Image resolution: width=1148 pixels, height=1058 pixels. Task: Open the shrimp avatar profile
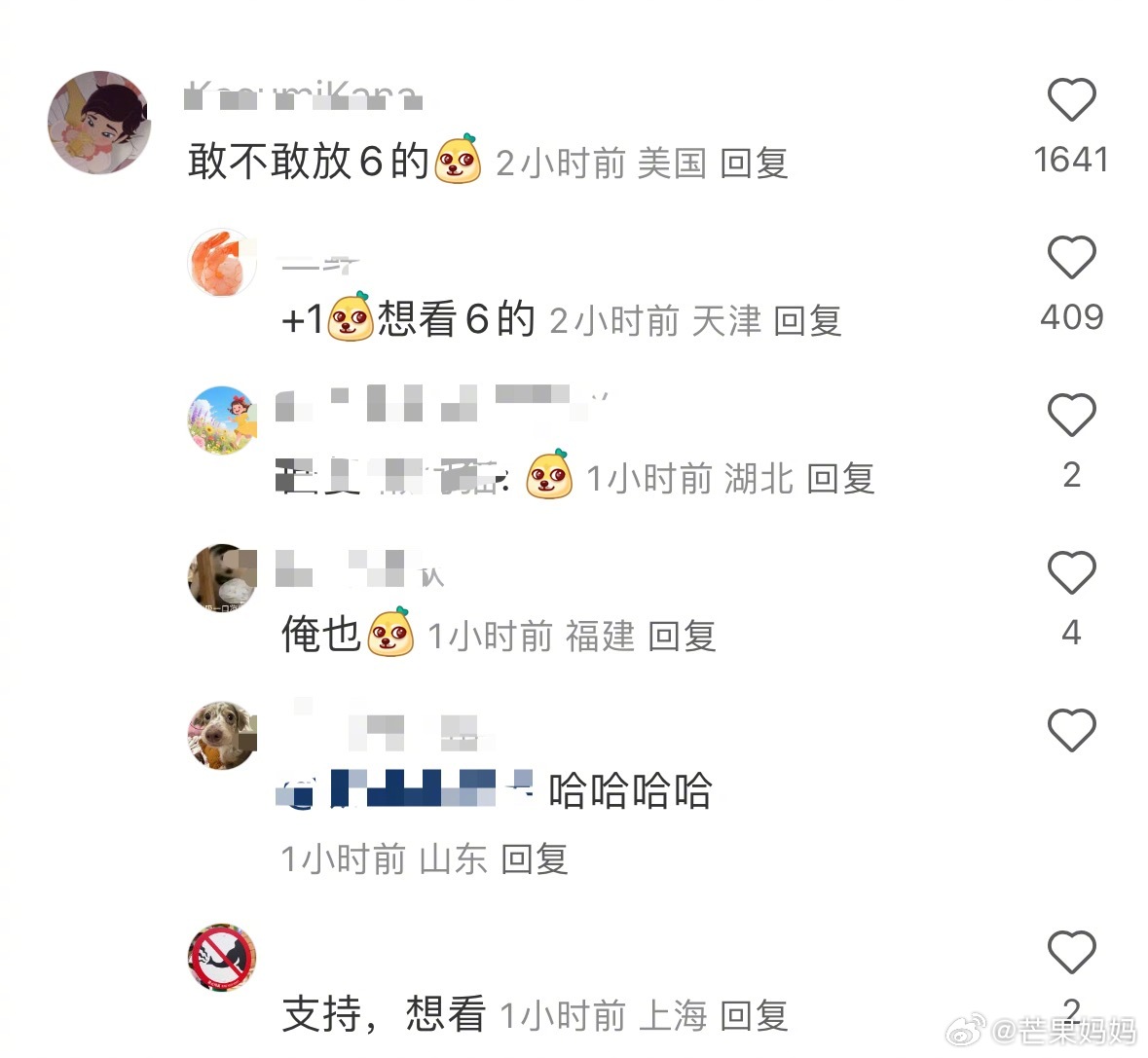pyautogui.click(x=223, y=263)
